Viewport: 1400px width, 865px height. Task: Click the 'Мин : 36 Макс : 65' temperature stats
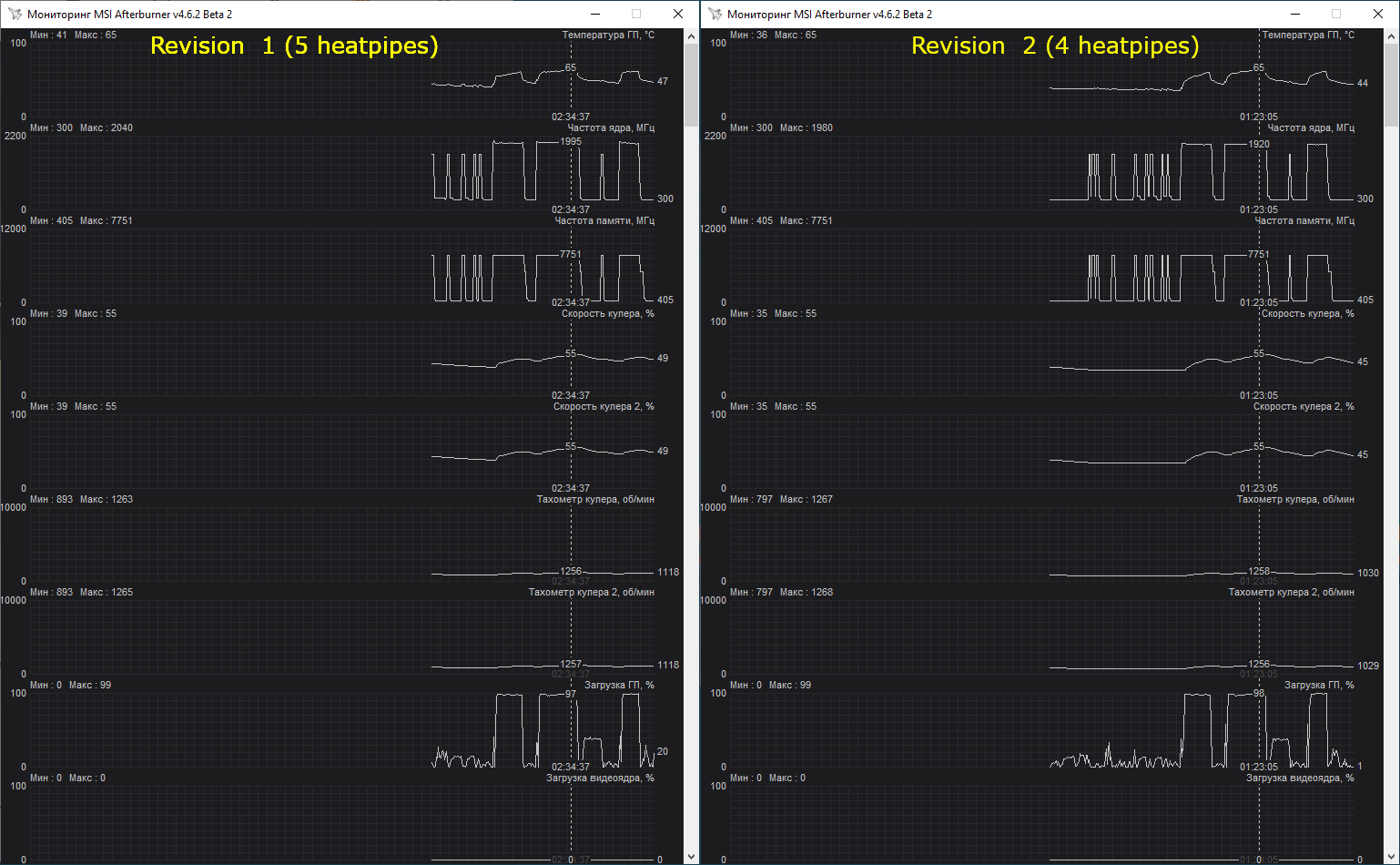[x=773, y=35]
